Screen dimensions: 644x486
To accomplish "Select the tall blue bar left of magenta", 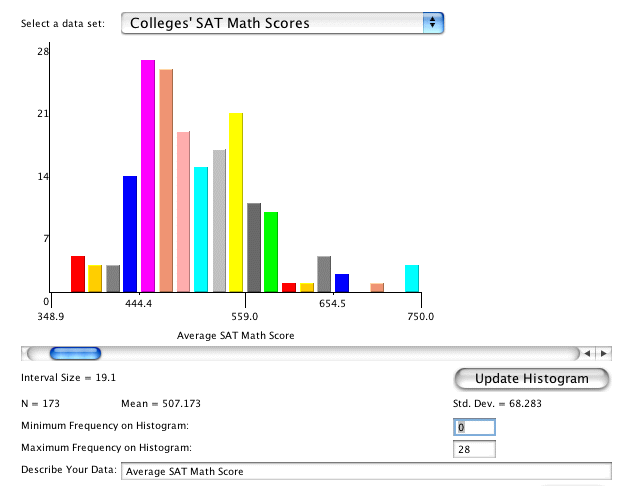I will pyautogui.click(x=130, y=234).
